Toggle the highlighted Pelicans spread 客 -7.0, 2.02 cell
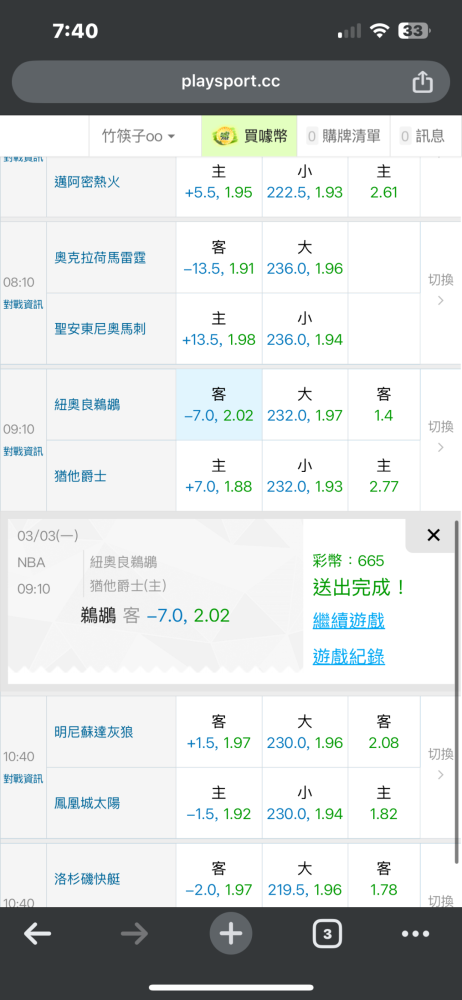The image size is (462, 1000). 219,404
